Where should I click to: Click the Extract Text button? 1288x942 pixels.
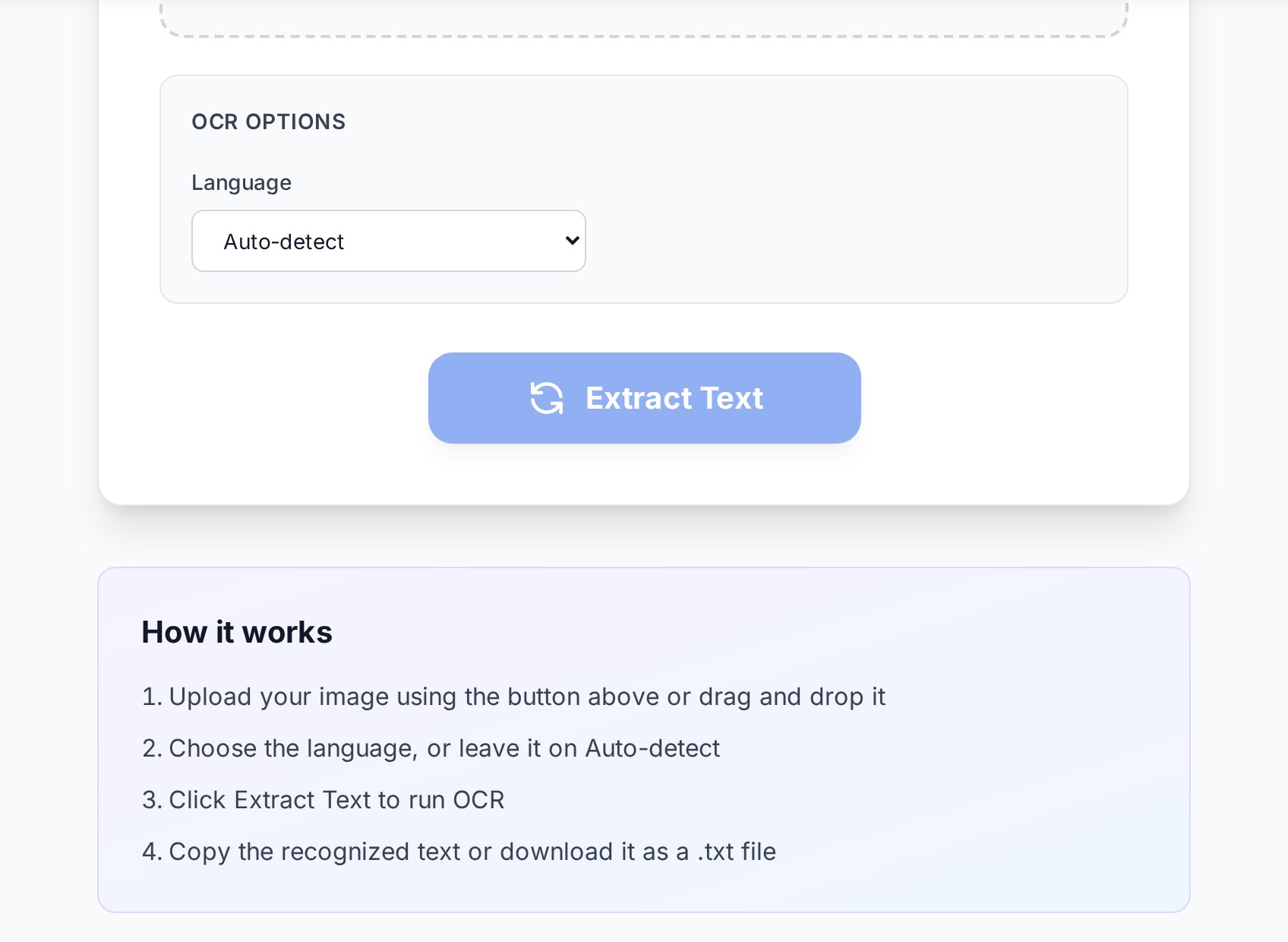pyautogui.click(x=644, y=398)
